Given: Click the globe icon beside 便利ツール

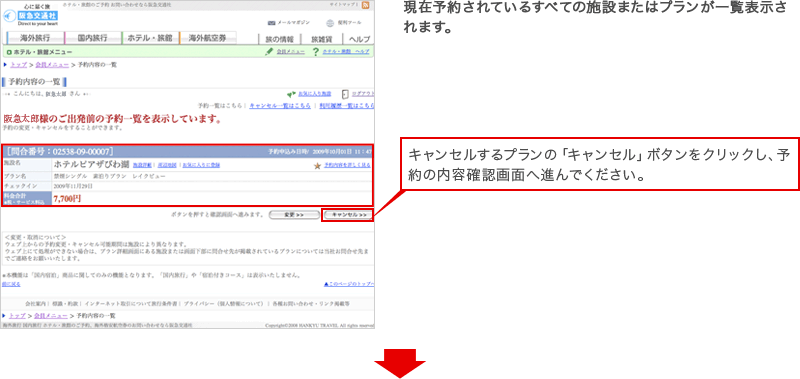Looking at the screenshot, I should tap(330, 23).
